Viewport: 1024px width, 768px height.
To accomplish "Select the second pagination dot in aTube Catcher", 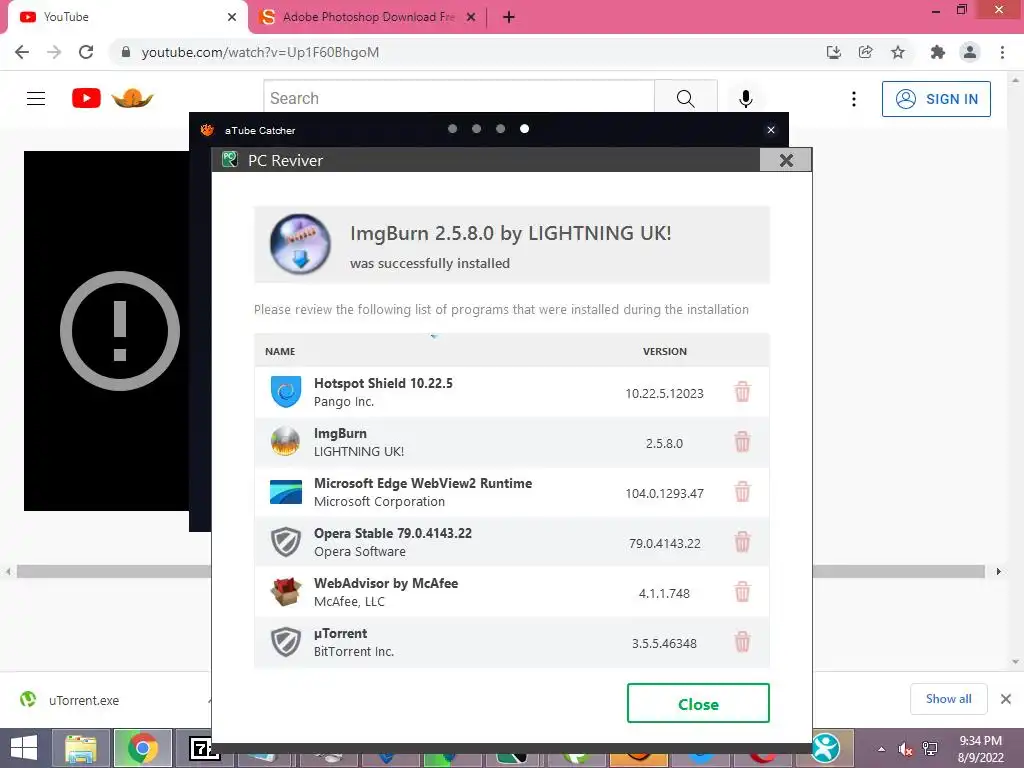I will 477,129.
